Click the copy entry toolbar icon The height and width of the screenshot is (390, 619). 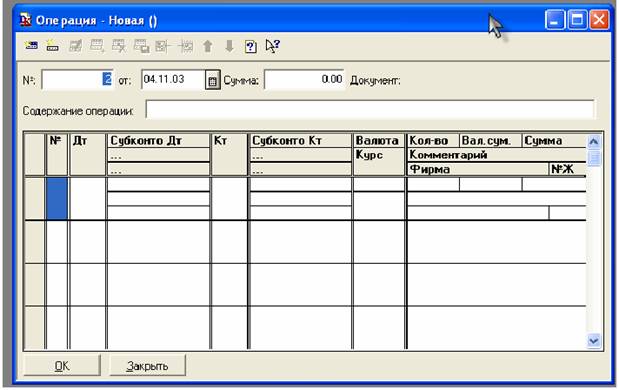(141, 47)
